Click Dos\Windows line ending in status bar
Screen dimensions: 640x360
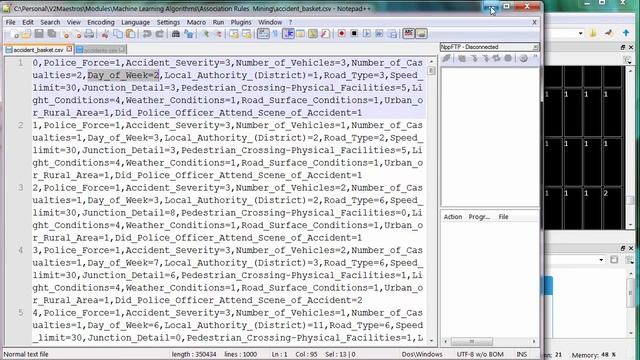422,354
